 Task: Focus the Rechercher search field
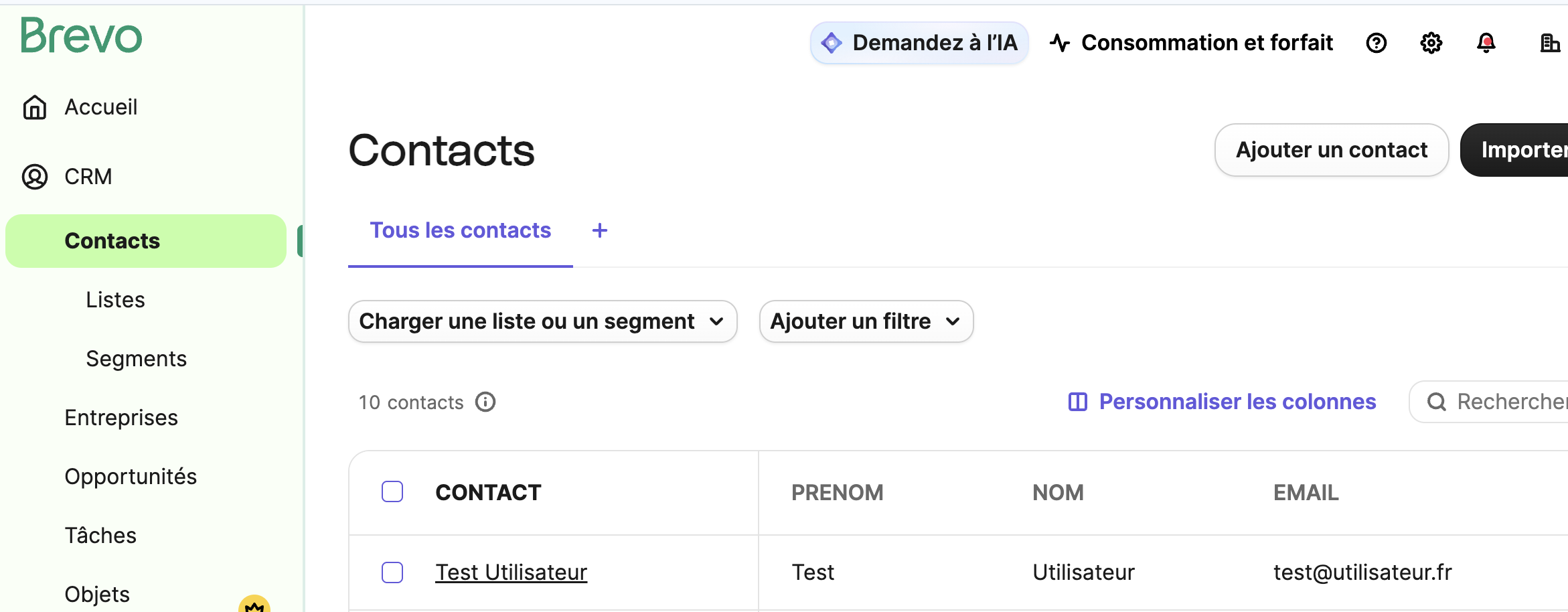(x=1506, y=402)
